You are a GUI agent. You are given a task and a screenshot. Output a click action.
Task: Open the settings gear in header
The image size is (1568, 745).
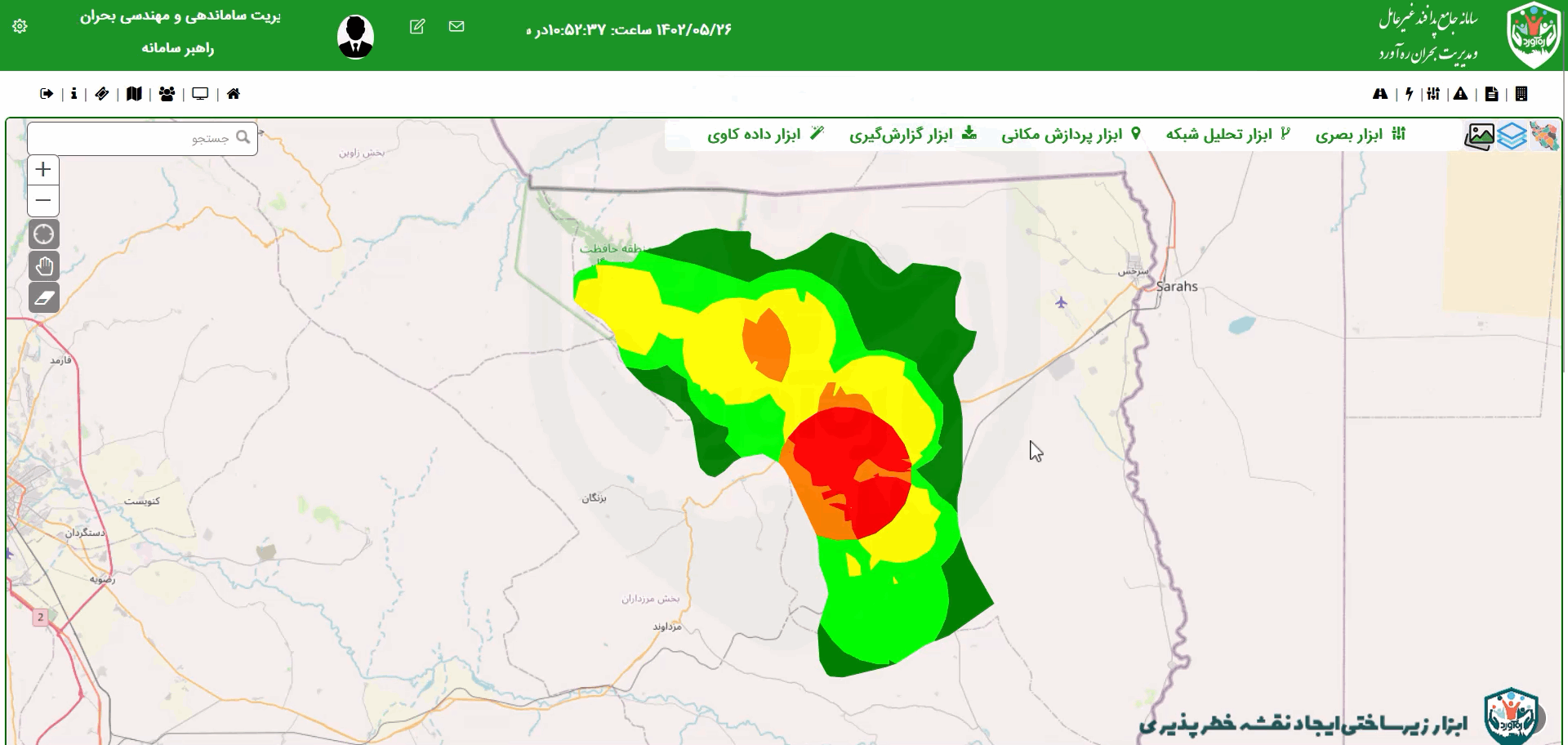pyautogui.click(x=20, y=27)
